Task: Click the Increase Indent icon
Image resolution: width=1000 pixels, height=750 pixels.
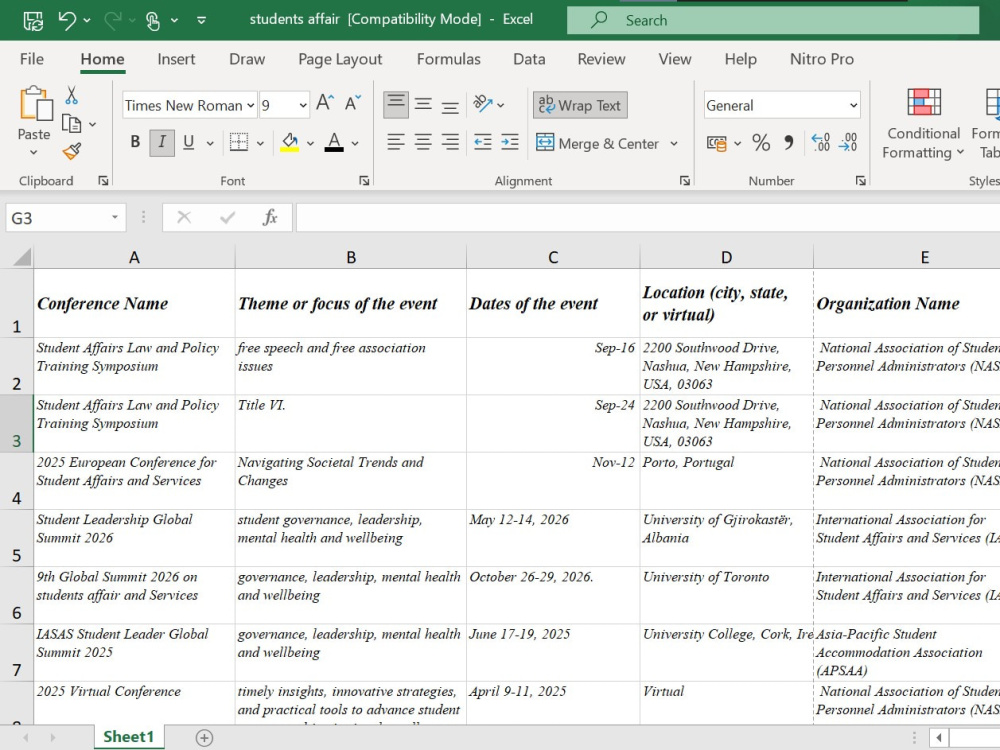Action: (510, 142)
